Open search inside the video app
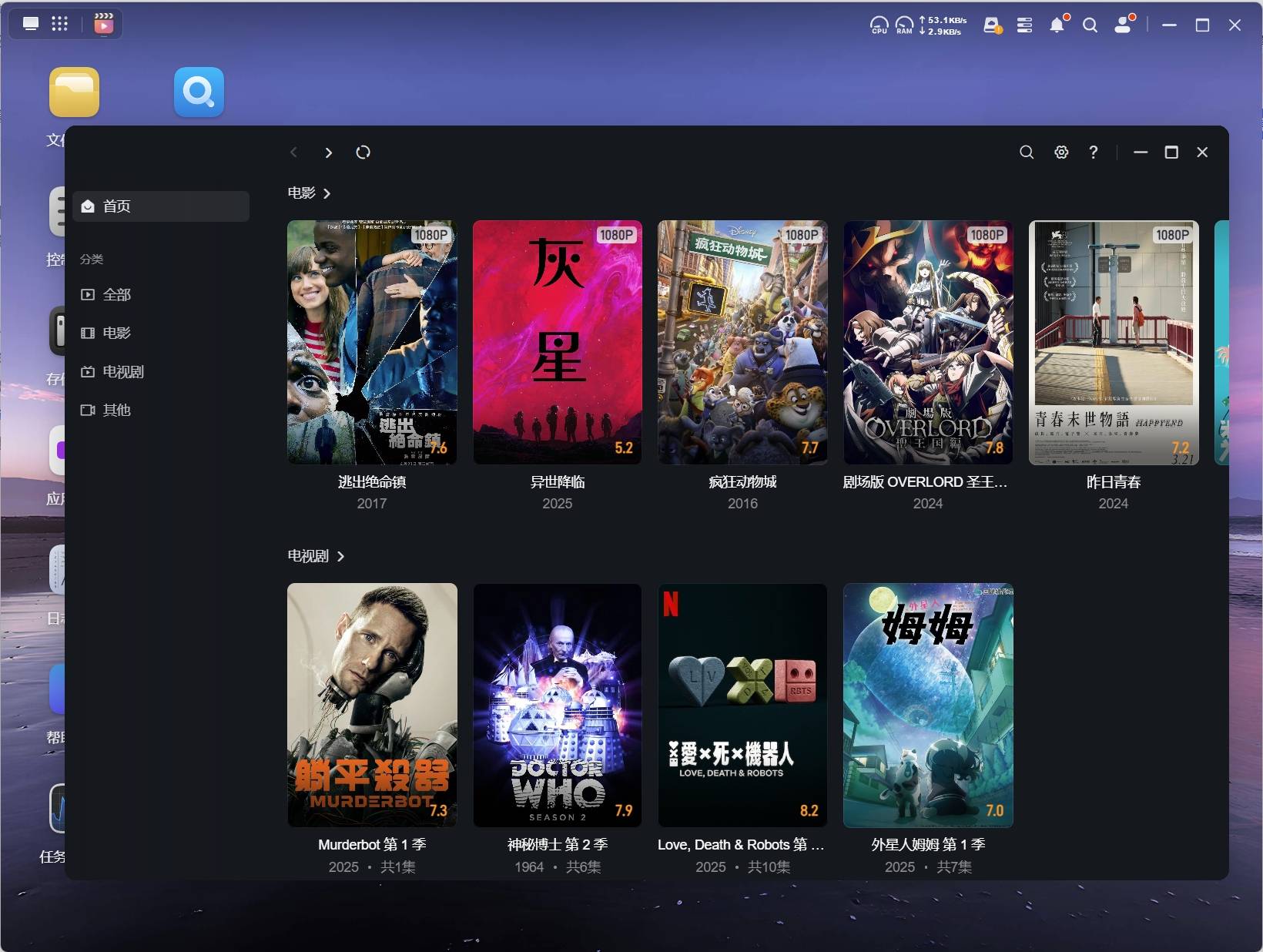The width and height of the screenshot is (1263, 952). pos(1027,153)
